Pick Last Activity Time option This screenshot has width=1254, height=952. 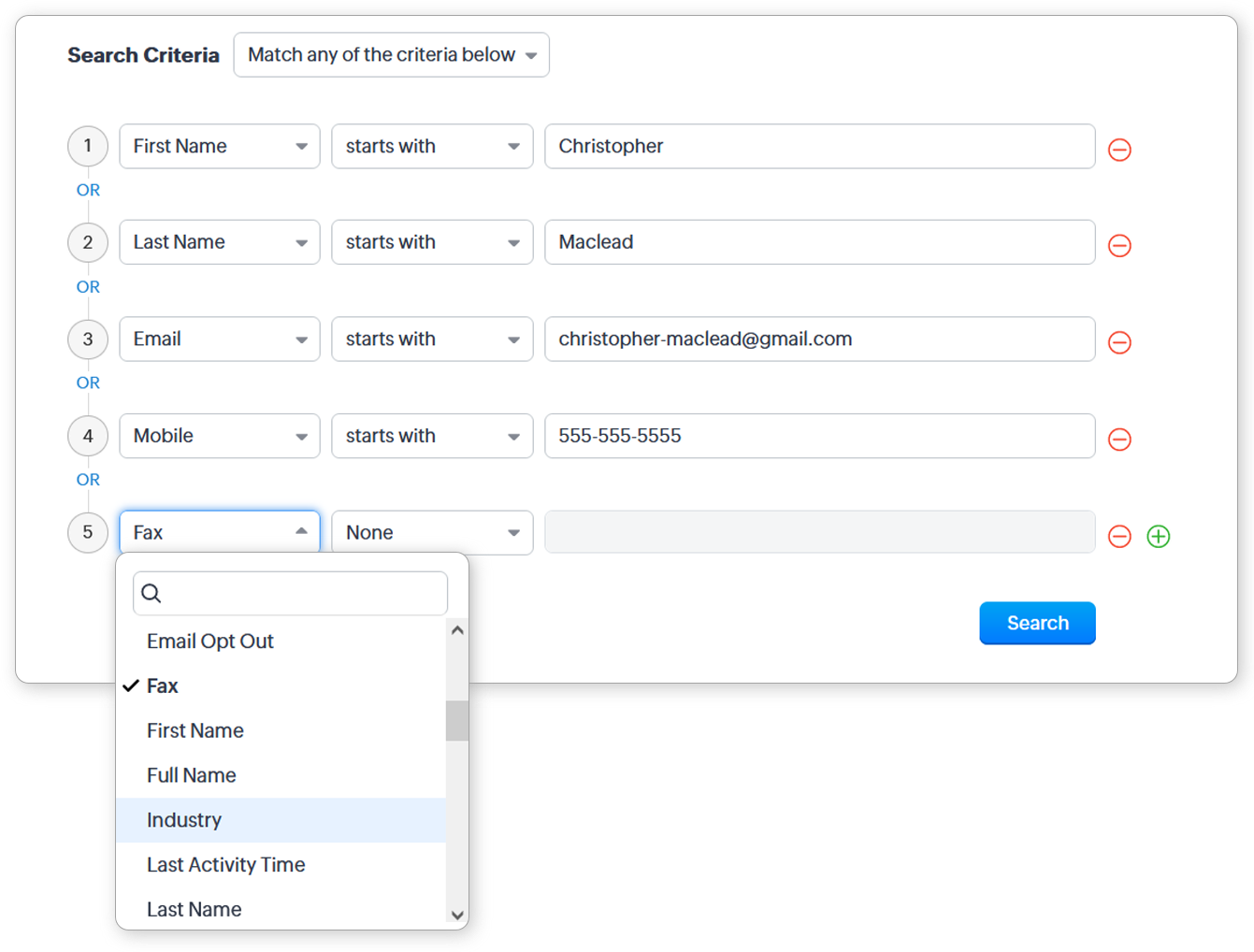226,865
